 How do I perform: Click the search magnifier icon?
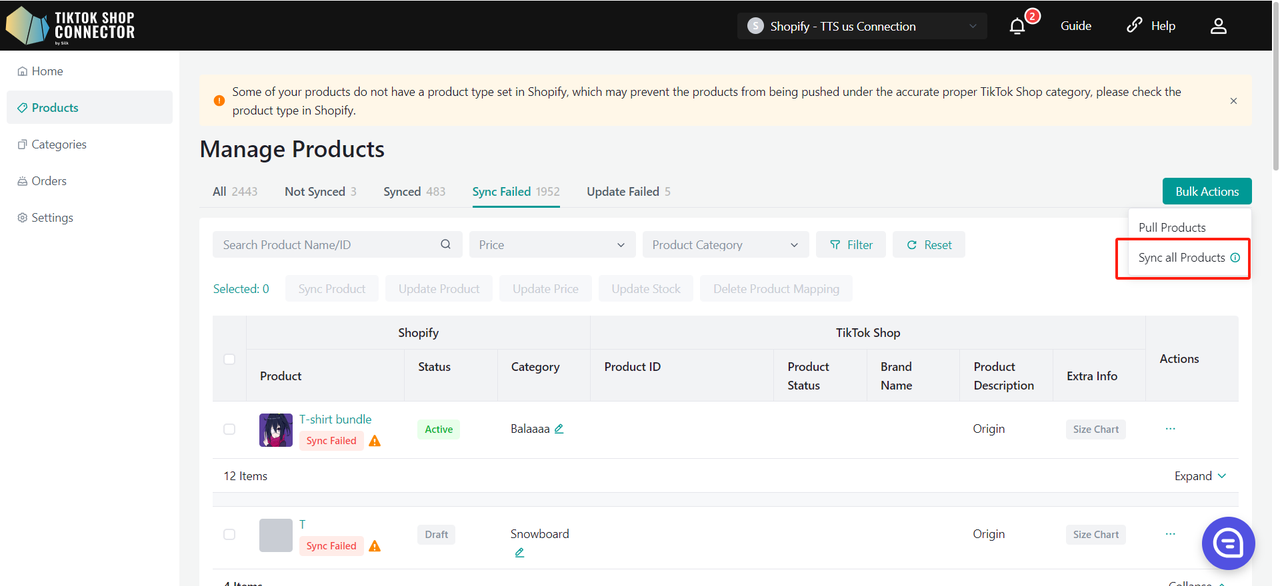446,245
